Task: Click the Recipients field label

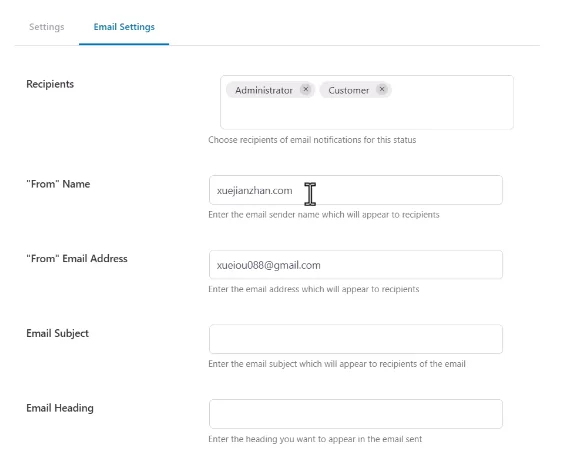Action: [x=50, y=84]
